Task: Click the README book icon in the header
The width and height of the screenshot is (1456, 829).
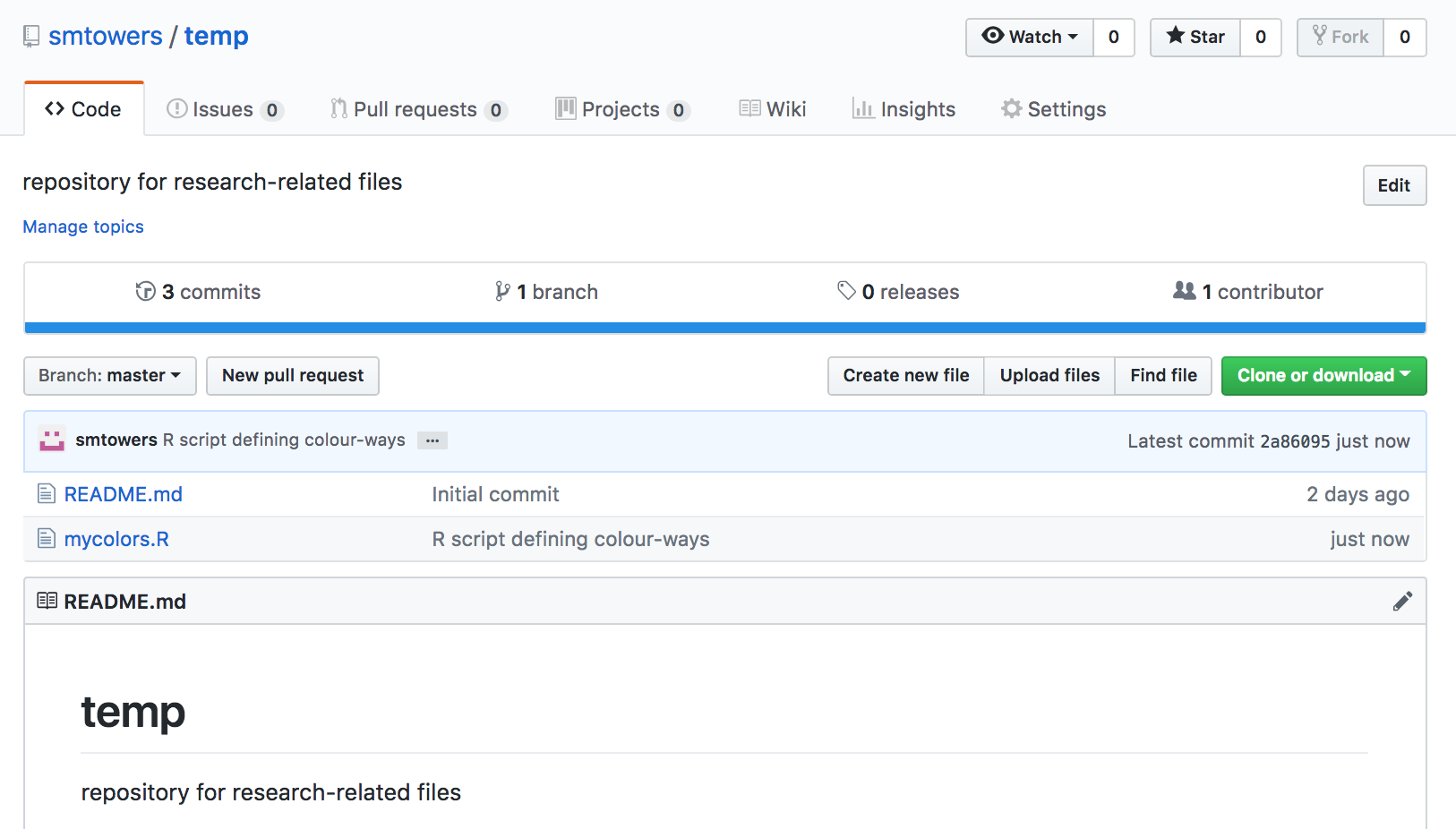Action: pyautogui.click(x=47, y=601)
